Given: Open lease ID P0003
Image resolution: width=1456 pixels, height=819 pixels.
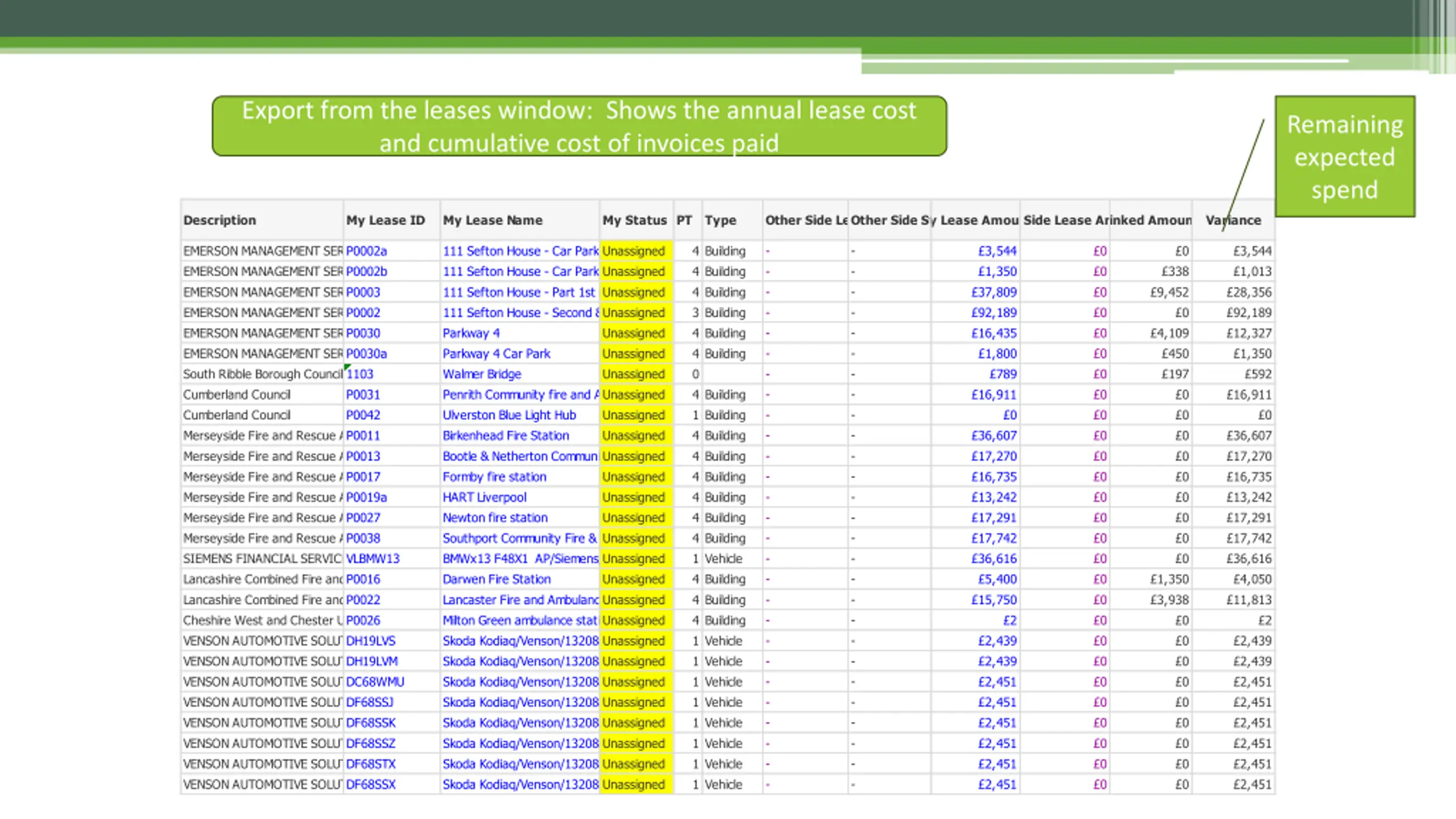Looking at the screenshot, I should pyautogui.click(x=363, y=292).
